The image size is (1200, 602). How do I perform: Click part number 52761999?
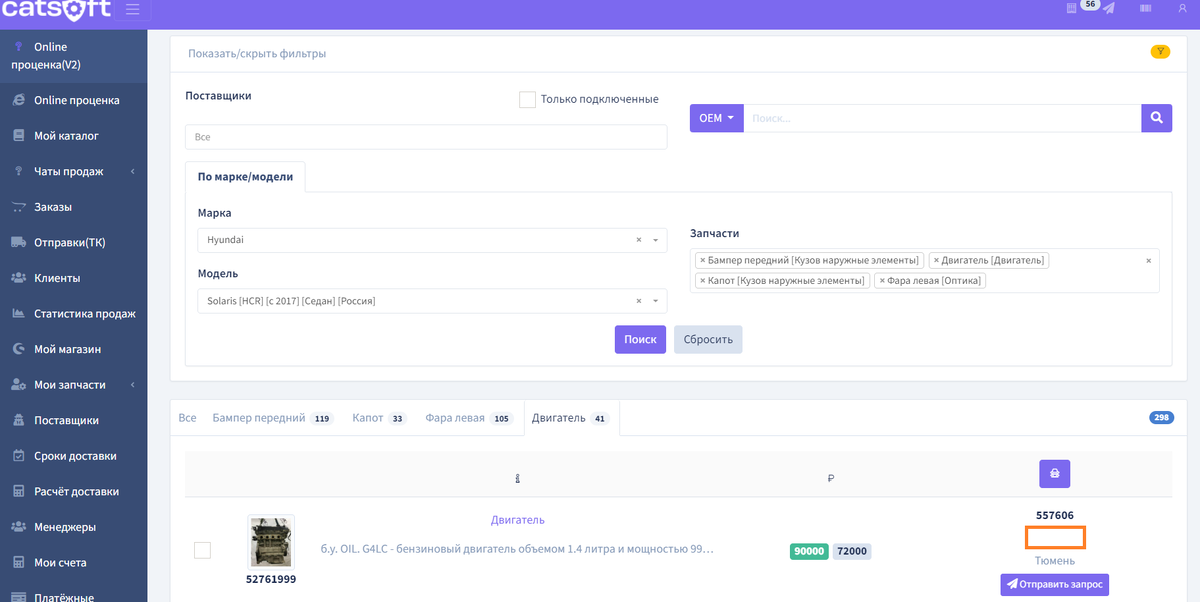point(271,579)
